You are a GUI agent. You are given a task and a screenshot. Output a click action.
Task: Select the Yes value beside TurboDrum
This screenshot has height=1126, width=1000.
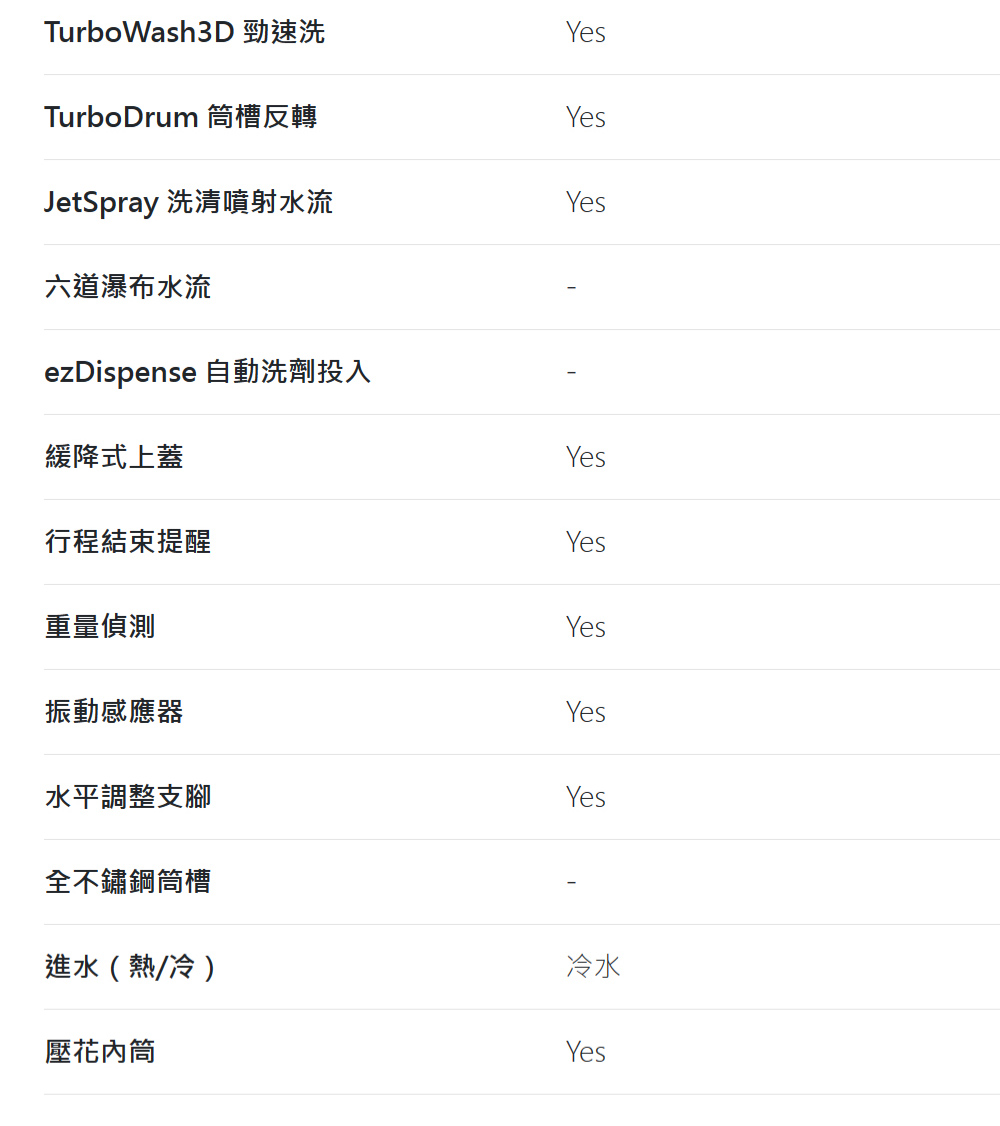coord(586,117)
